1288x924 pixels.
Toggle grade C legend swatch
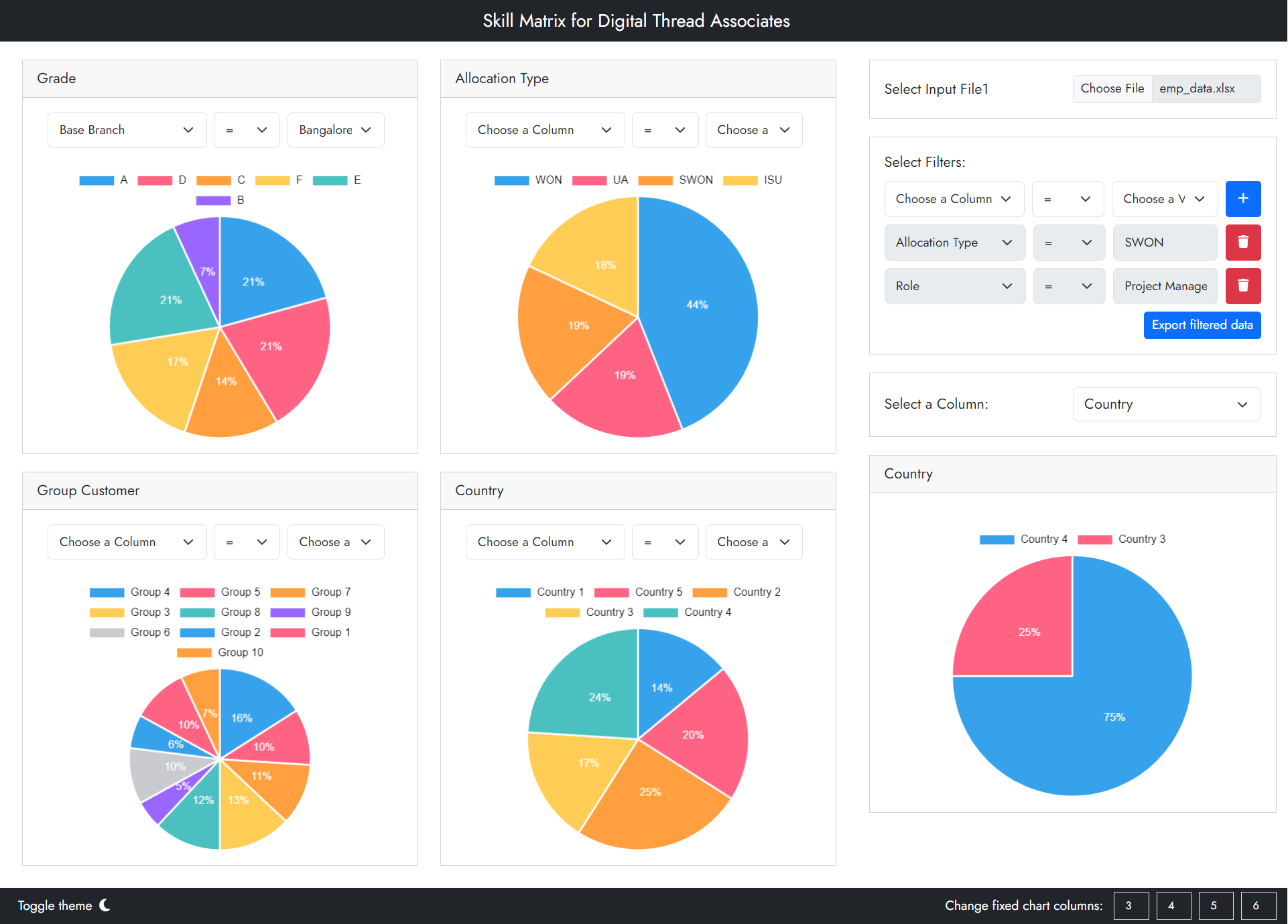coord(214,180)
